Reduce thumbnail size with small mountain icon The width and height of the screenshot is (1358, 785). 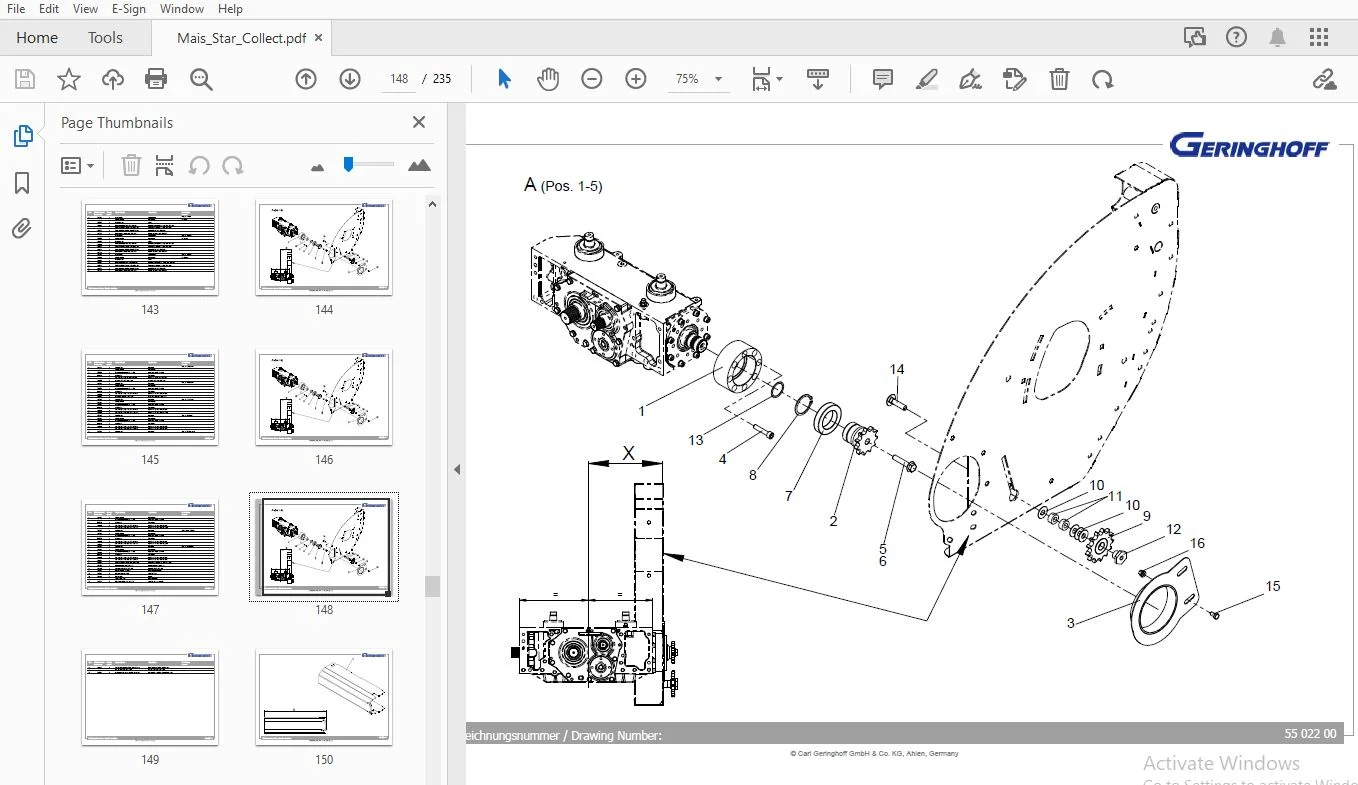pos(318,167)
